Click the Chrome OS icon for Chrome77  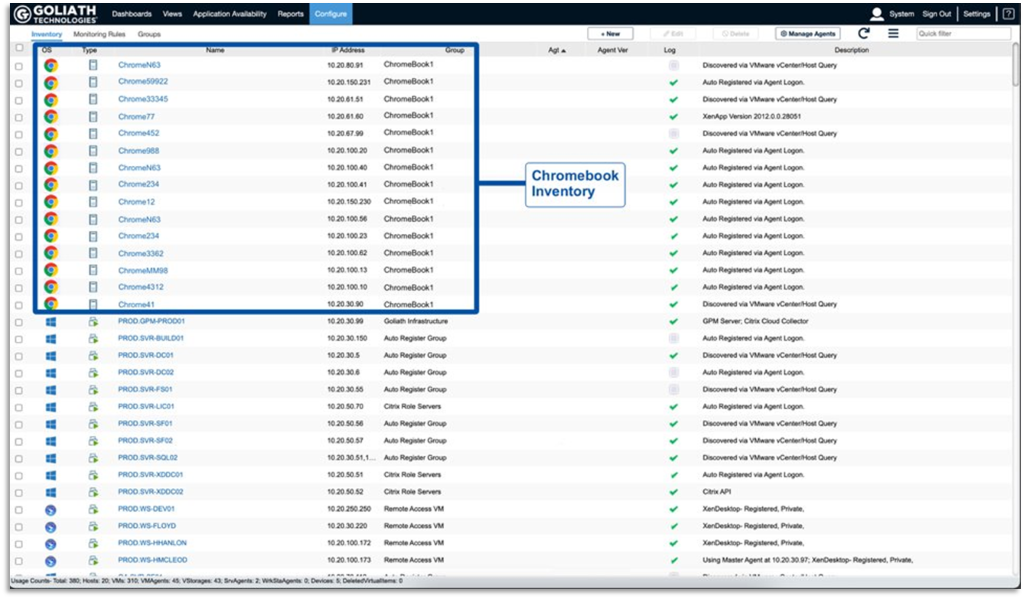coord(51,116)
